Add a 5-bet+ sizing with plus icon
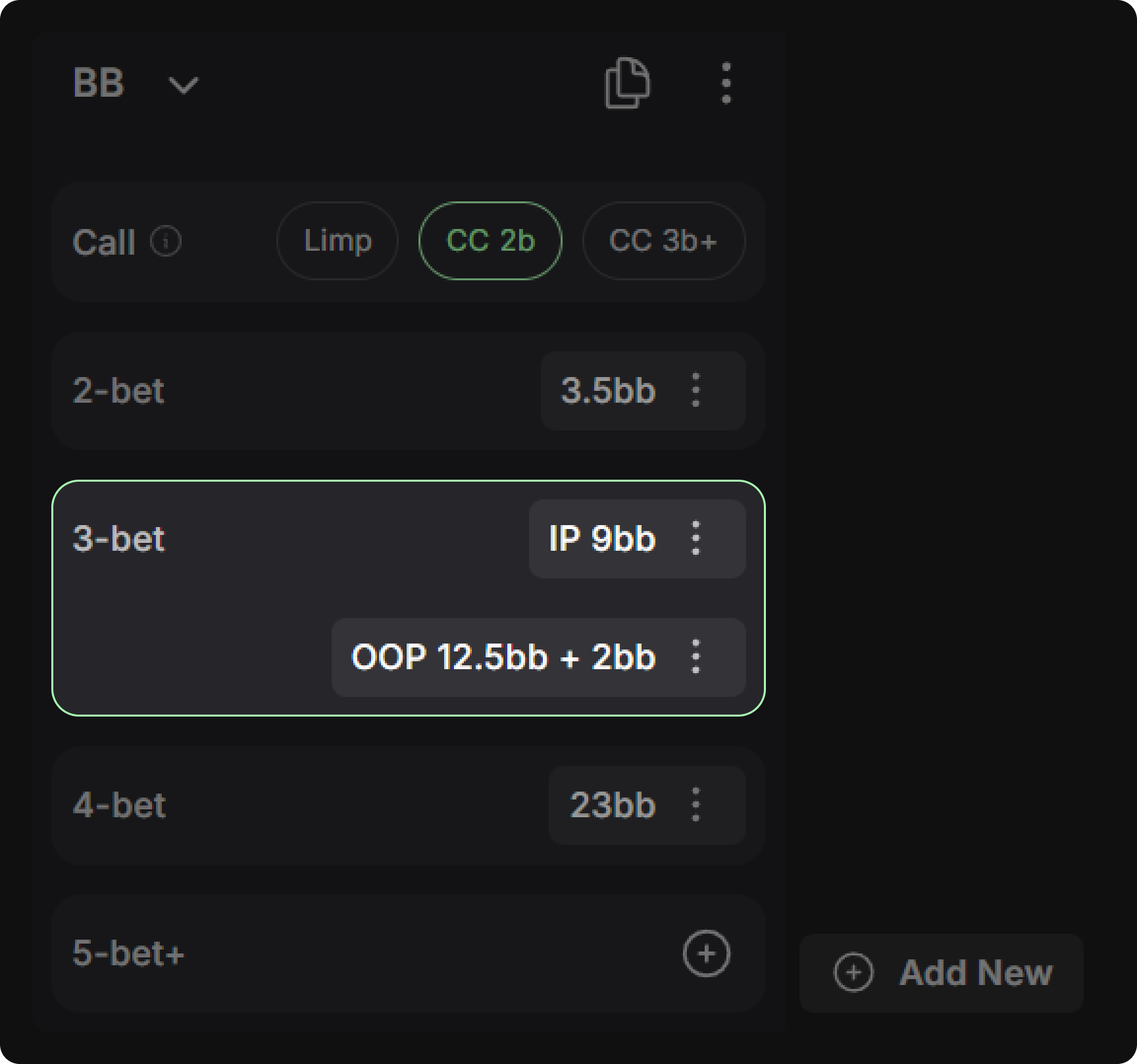The height and width of the screenshot is (1064, 1137). (x=706, y=953)
